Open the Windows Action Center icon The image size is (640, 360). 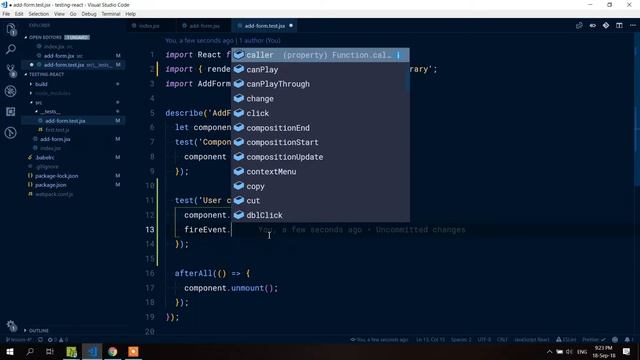[627, 351]
